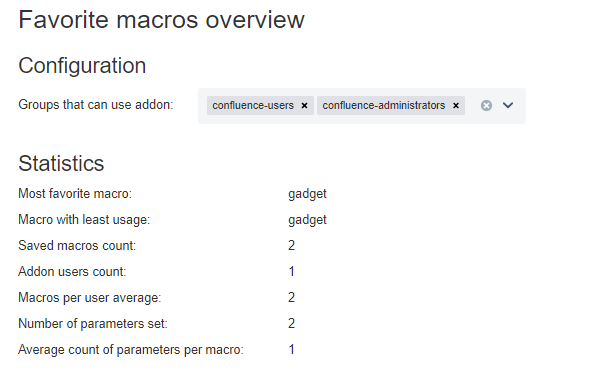The height and width of the screenshot is (373, 596).
Task: Click the gadget value for most favorite macro
Action: (307, 194)
